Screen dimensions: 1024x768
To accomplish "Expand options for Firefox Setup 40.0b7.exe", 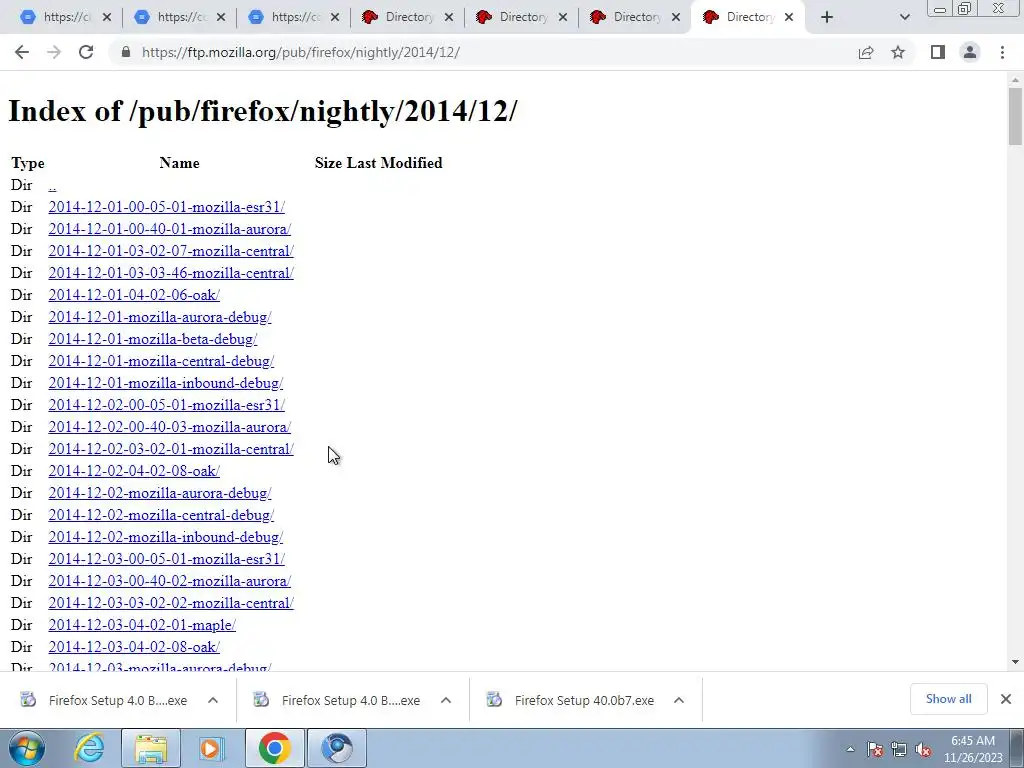I will click(x=679, y=700).
